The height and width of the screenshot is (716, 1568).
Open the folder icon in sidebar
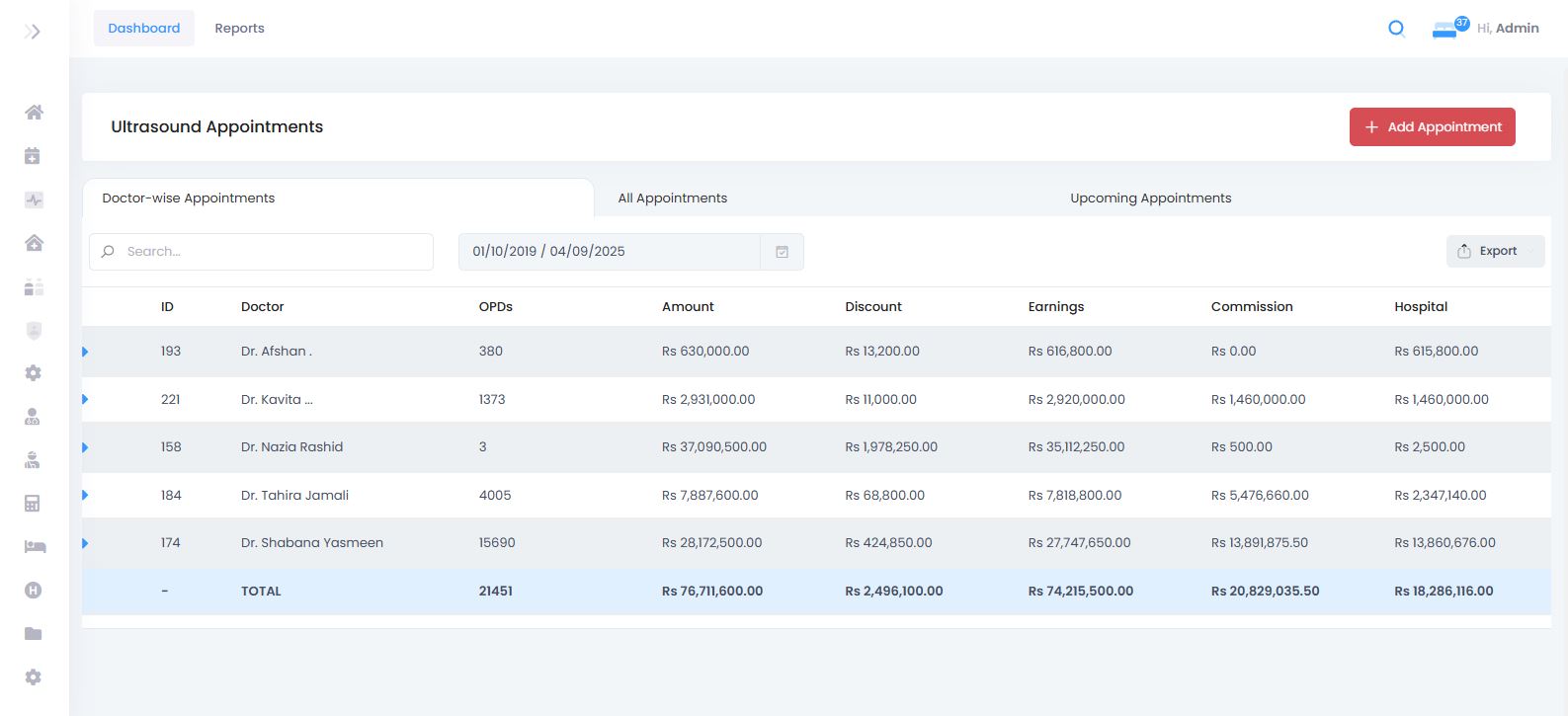click(33, 633)
